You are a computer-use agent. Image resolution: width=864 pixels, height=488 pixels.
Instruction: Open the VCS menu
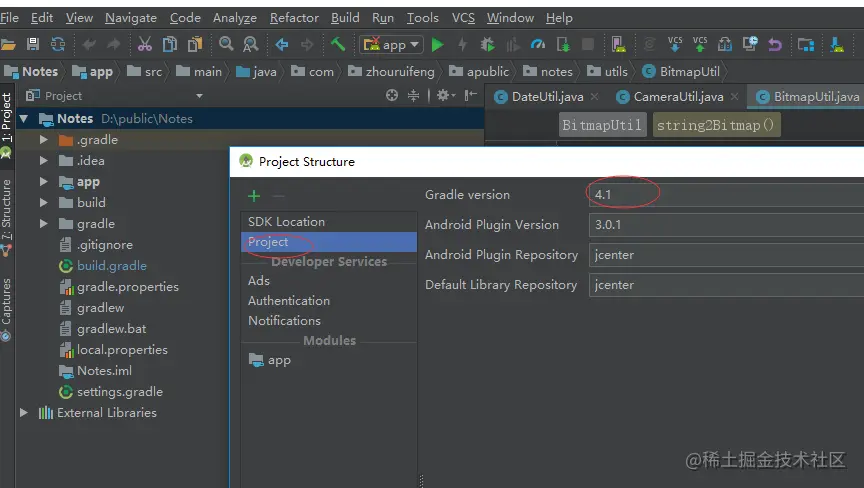pyautogui.click(x=463, y=18)
